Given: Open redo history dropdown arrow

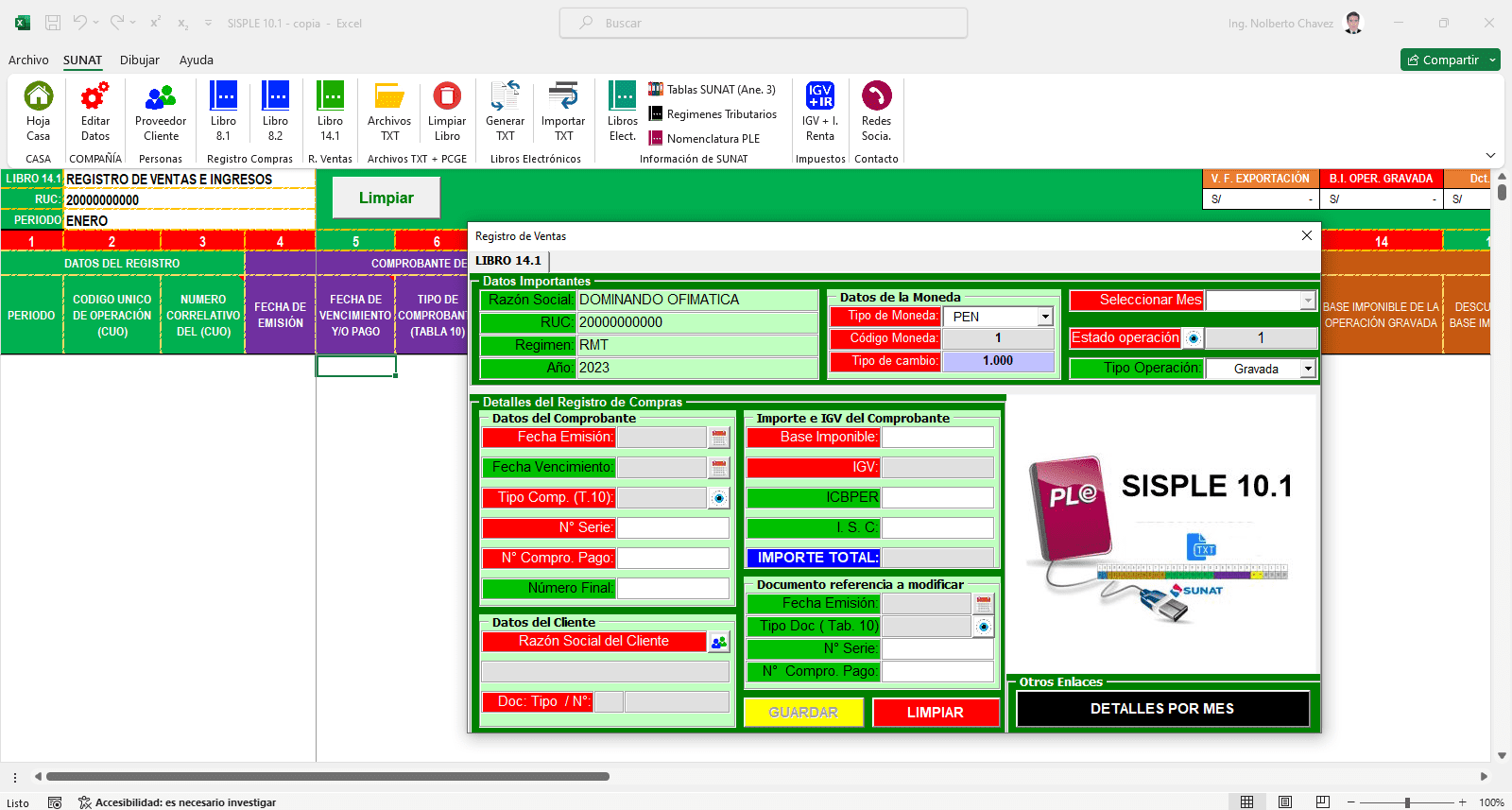Looking at the screenshot, I should [x=133, y=23].
